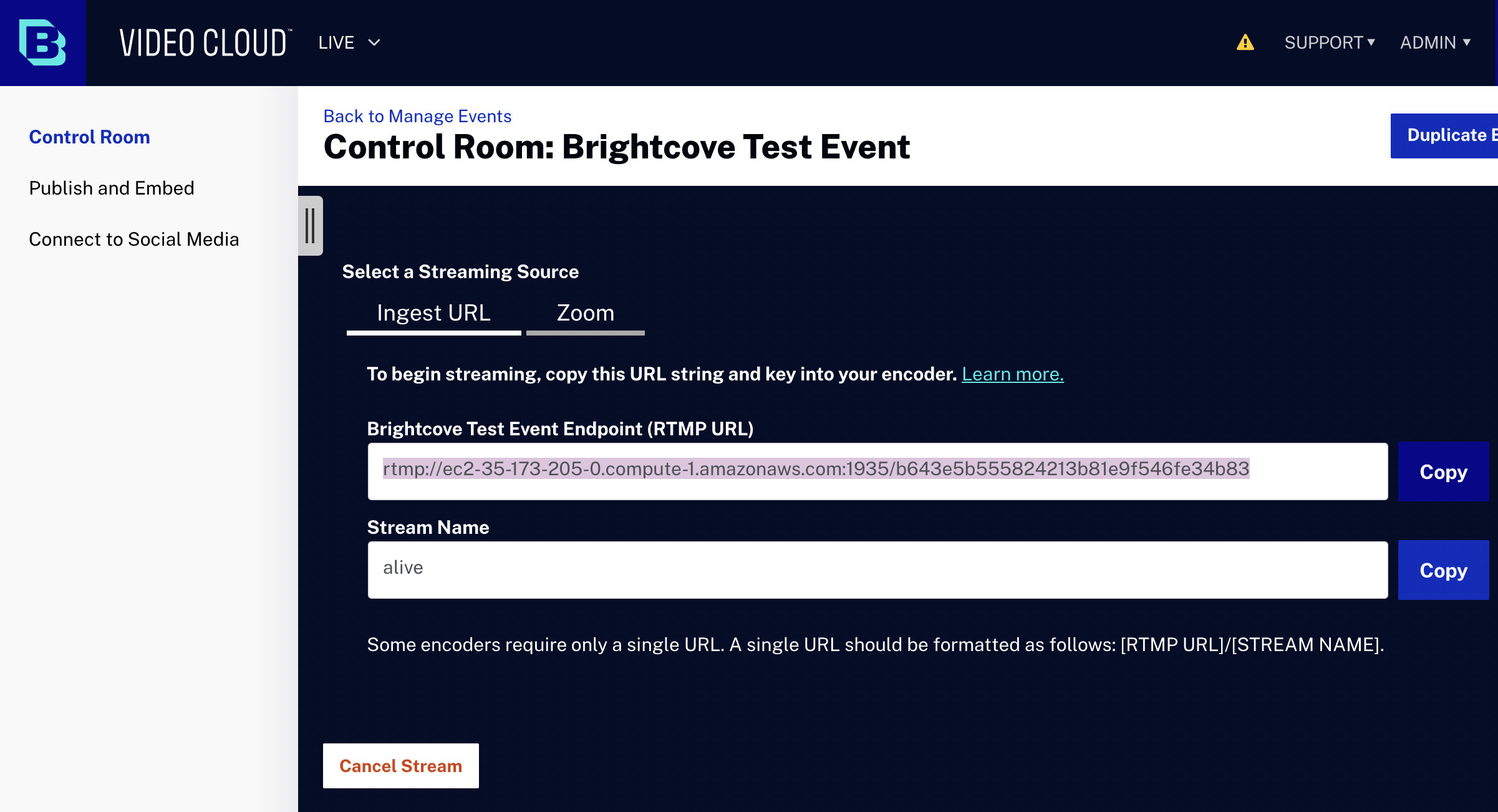Click the Duplicate Event button
Screen dimensions: 1498x812
1444,135
